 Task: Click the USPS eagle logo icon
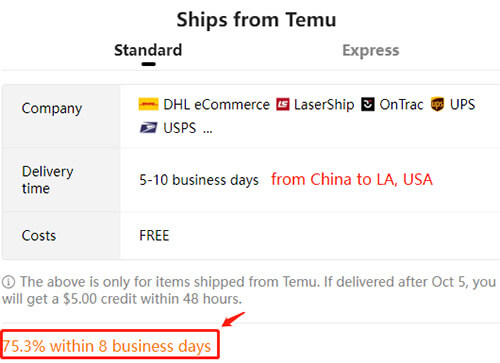[x=148, y=128]
